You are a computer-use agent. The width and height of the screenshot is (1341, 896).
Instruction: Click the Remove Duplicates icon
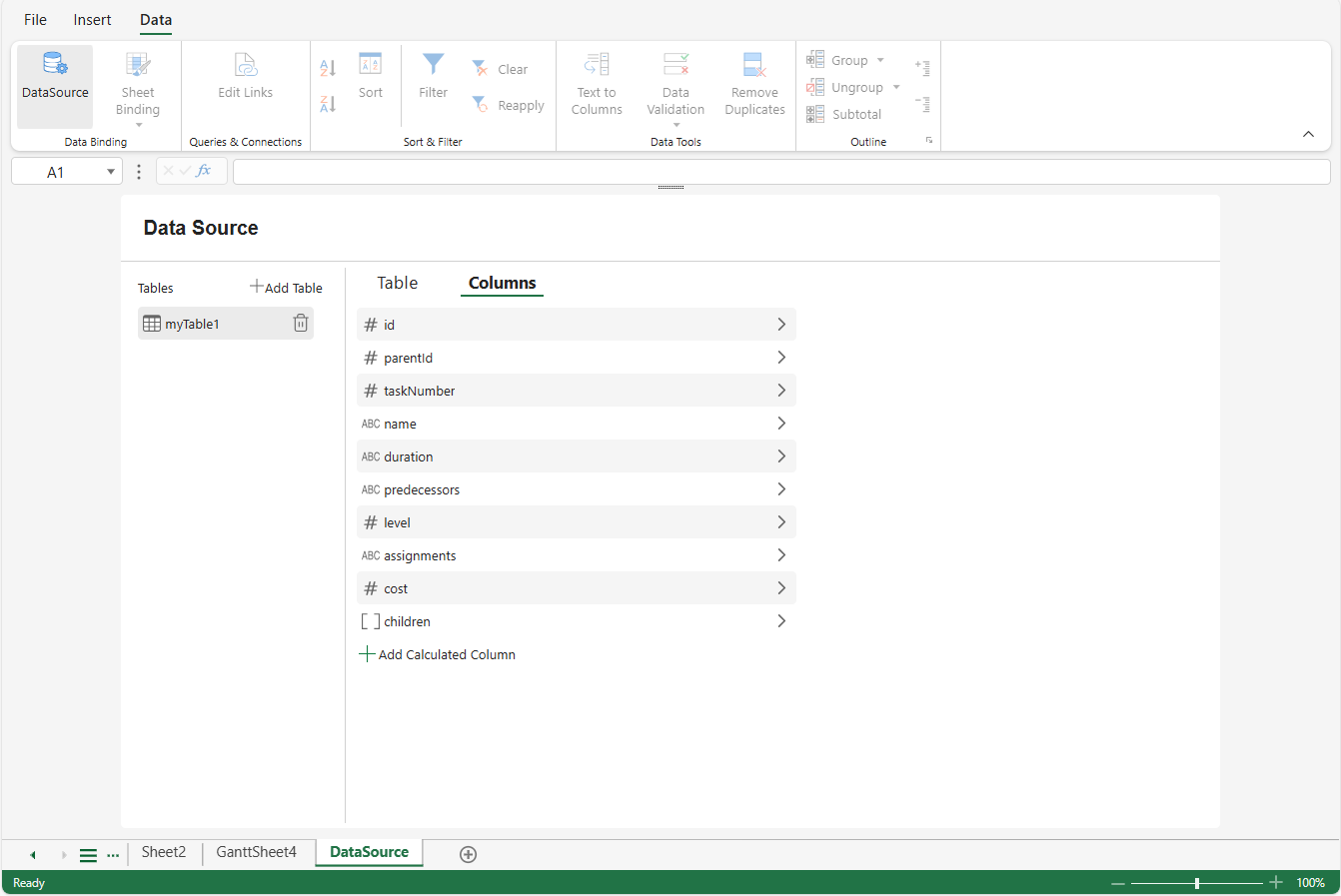click(x=754, y=66)
